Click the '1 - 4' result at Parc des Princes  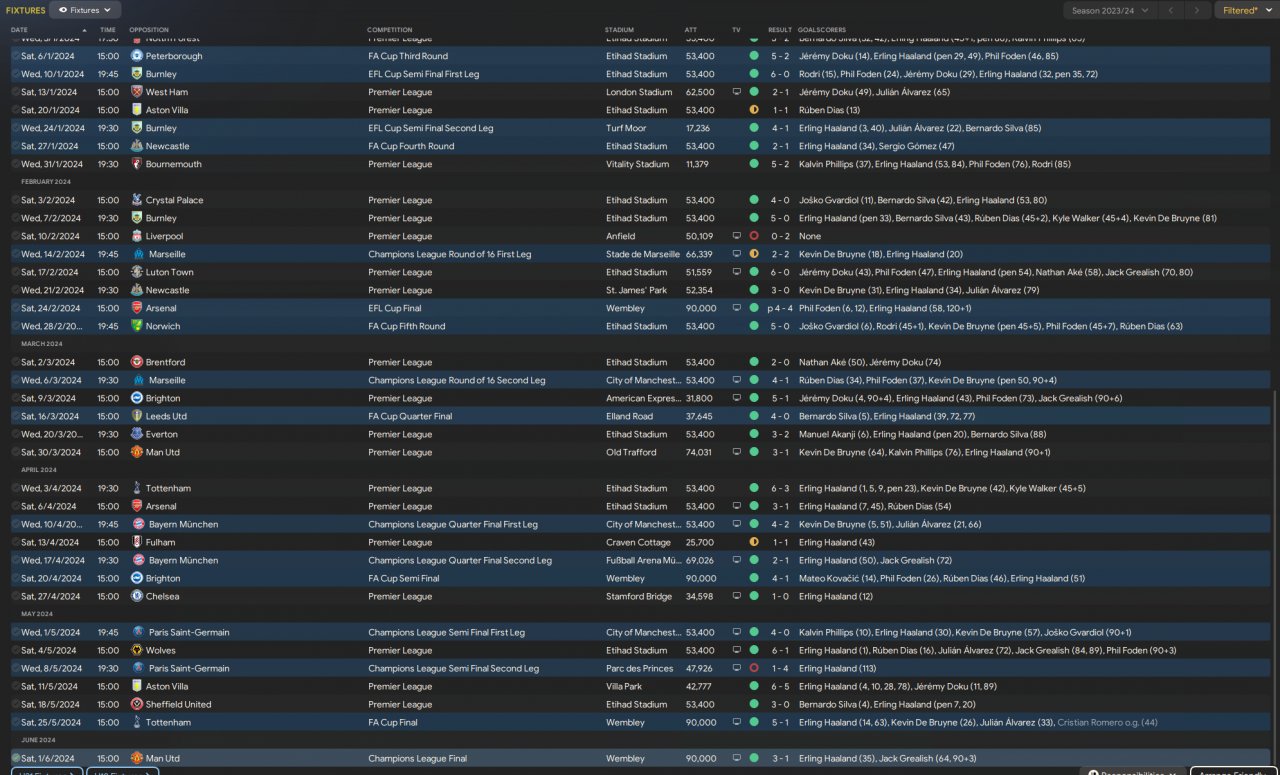[x=780, y=668]
